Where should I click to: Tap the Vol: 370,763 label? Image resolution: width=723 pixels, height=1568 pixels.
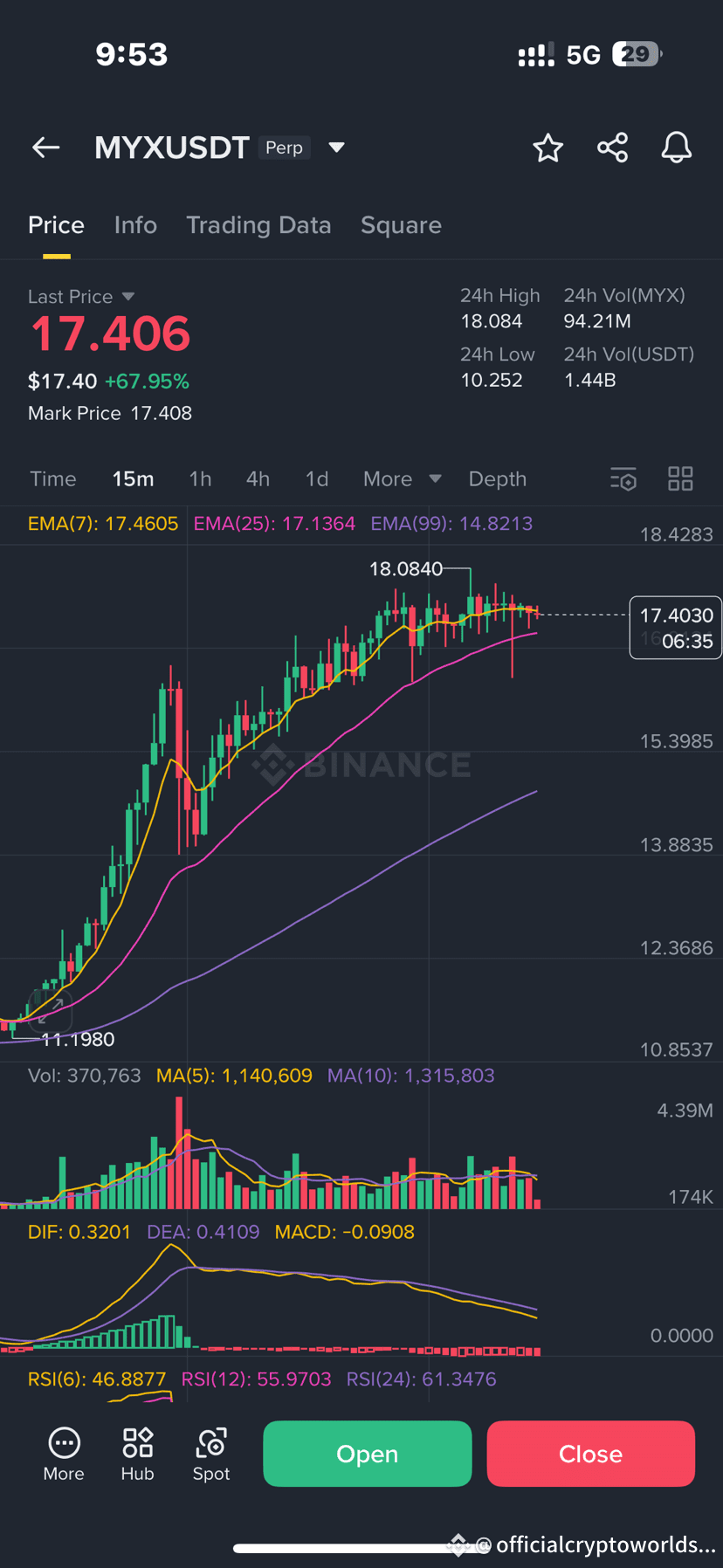click(85, 1076)
